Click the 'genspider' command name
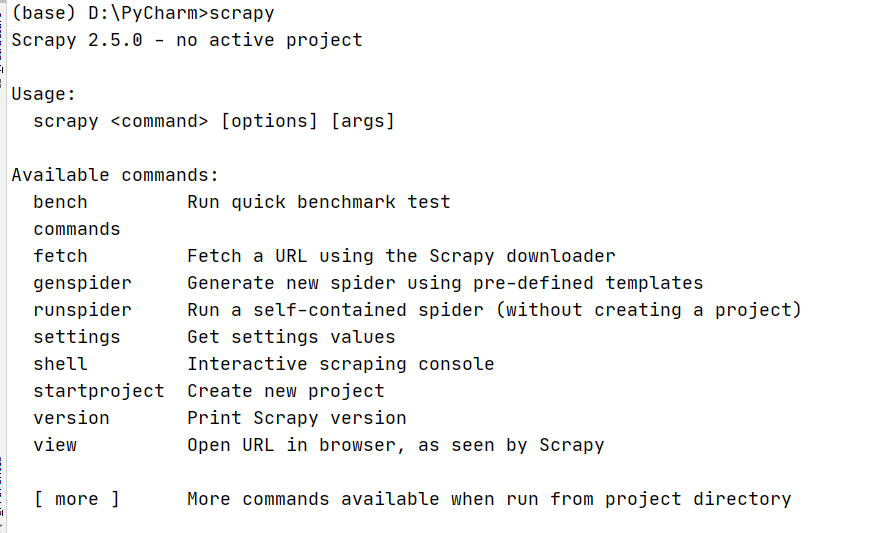 (x=83, y=284)
